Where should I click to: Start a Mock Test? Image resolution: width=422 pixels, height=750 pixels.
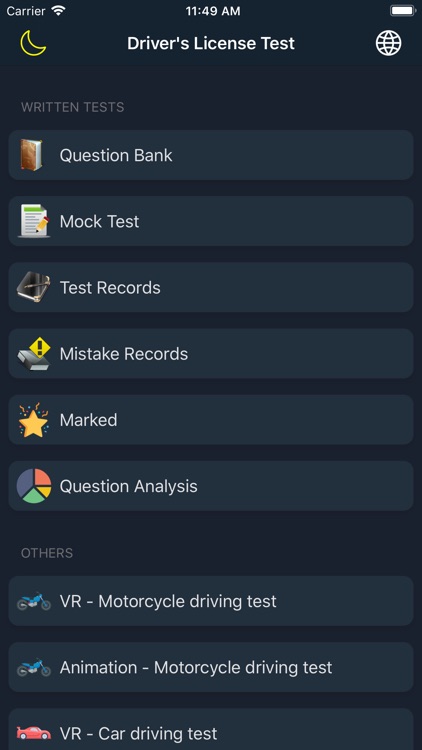pos(211,221)
